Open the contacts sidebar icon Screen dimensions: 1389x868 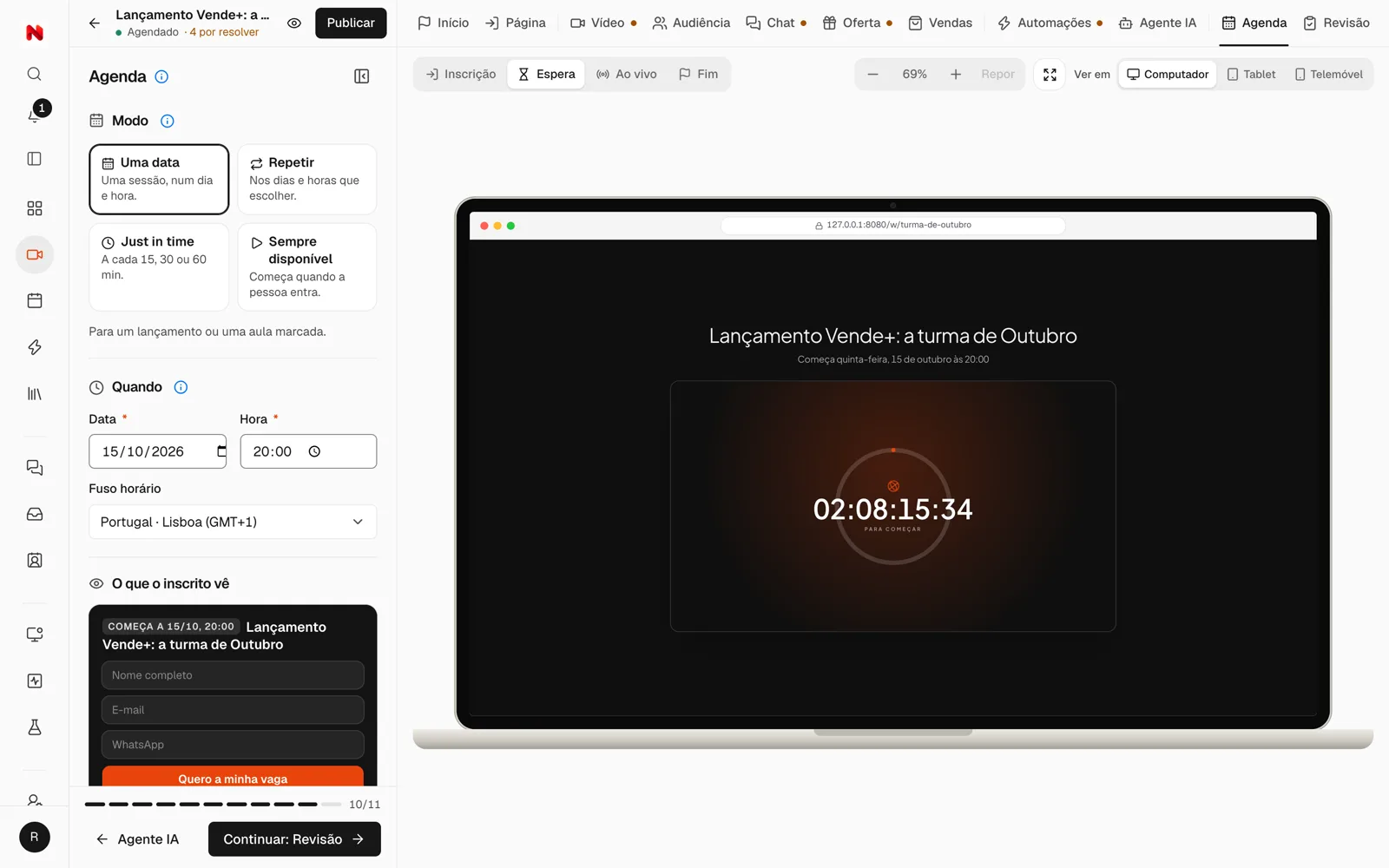click(x=35, y=561)
